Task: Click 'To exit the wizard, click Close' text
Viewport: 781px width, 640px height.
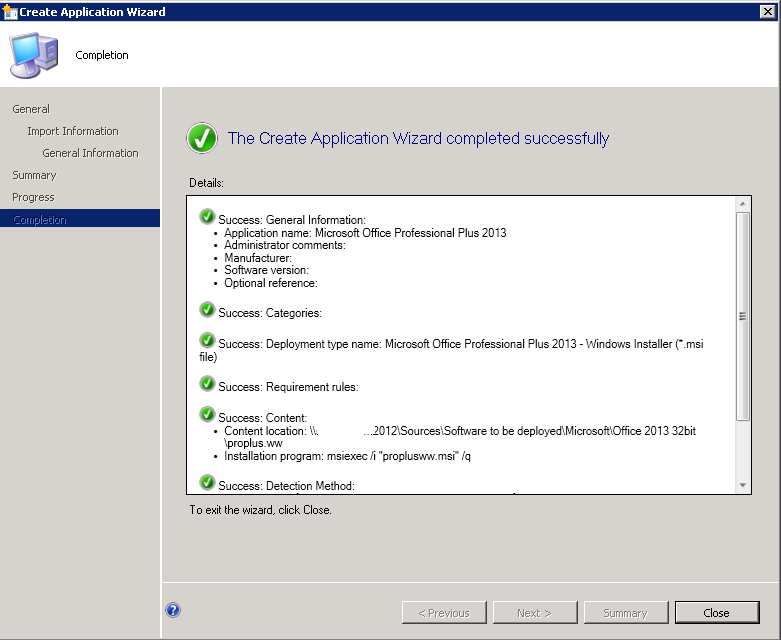Action: tap(260, 510)
